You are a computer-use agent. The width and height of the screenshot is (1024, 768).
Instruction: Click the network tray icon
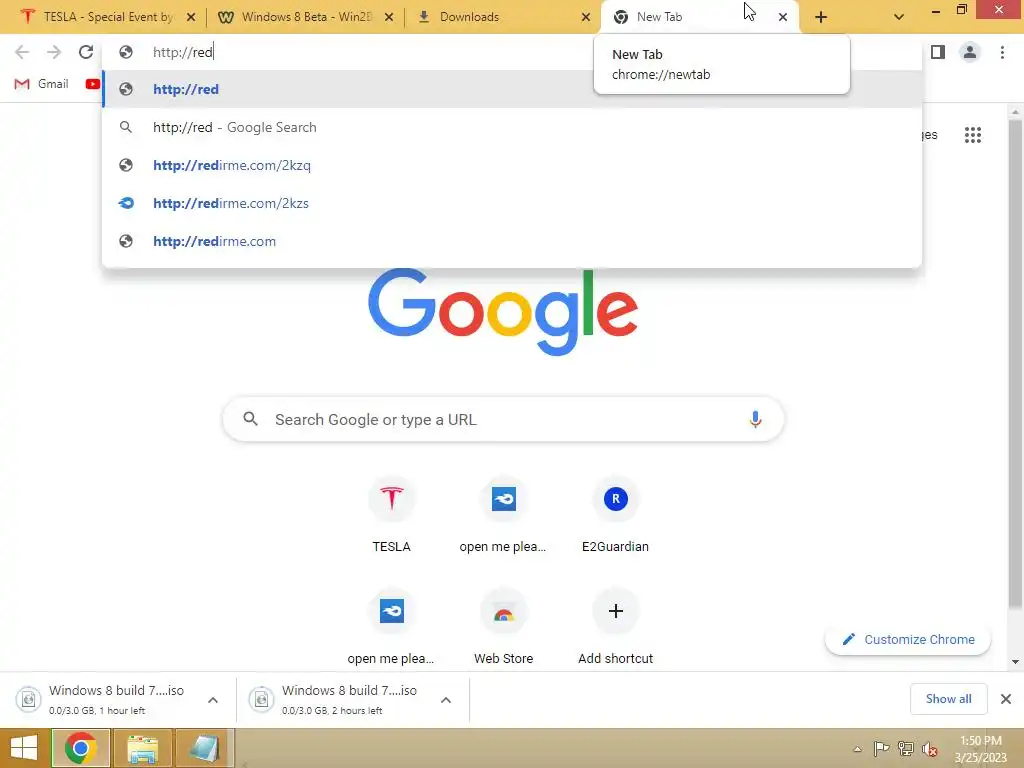[906, 749]
